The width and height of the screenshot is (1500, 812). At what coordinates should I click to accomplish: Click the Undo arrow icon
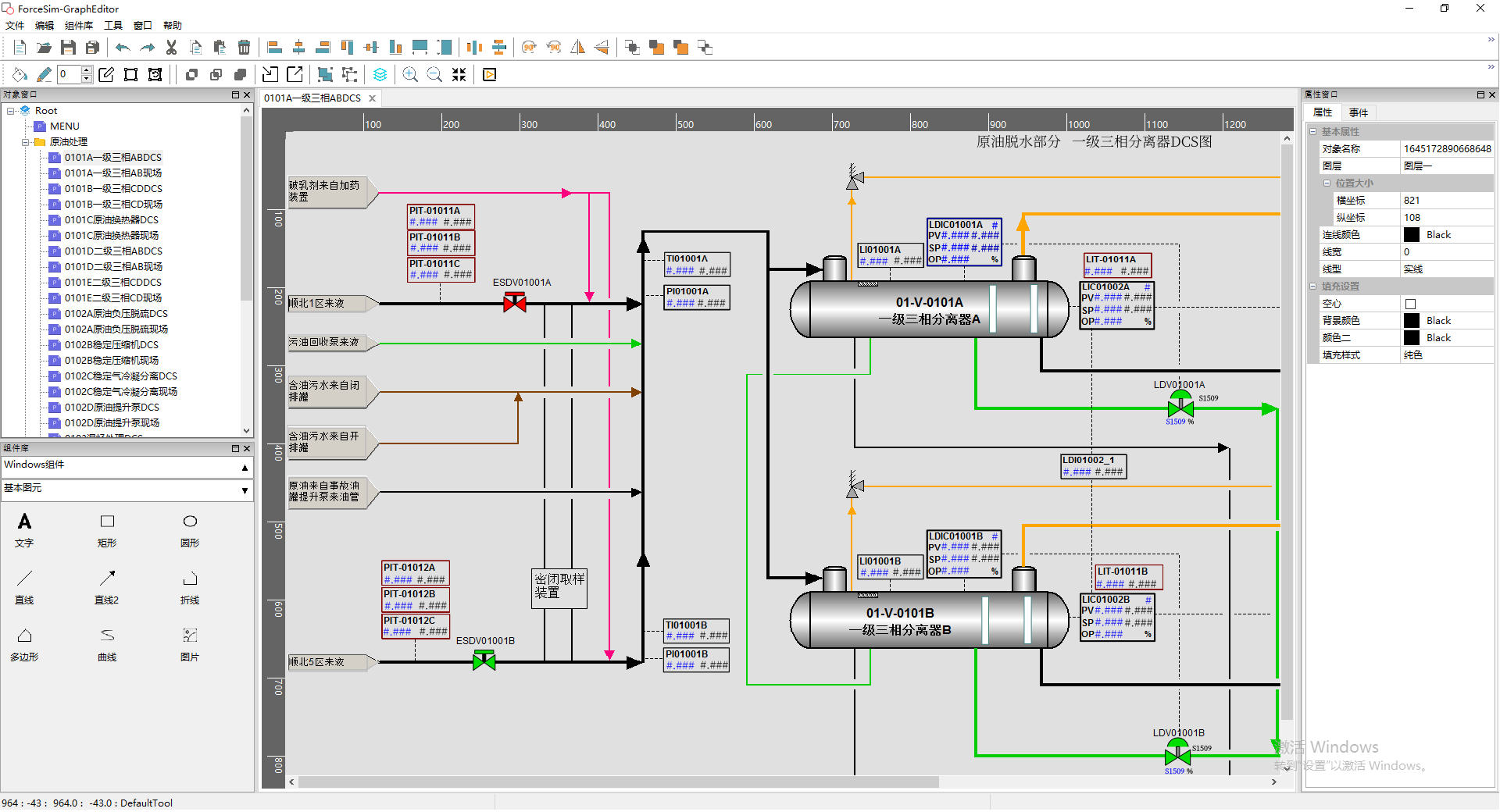point(123,48)
